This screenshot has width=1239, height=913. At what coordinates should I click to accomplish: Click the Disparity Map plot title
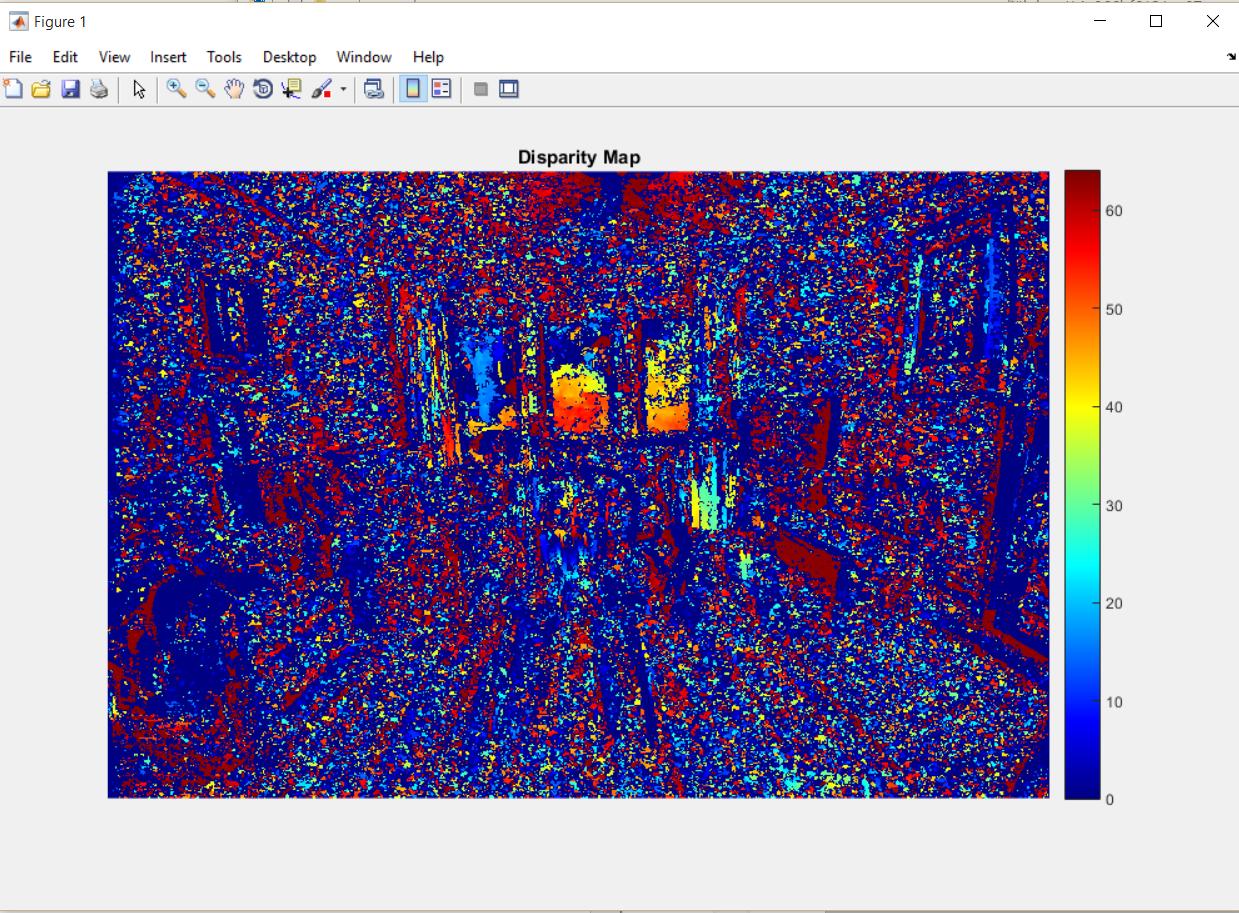tap(578, 157)
